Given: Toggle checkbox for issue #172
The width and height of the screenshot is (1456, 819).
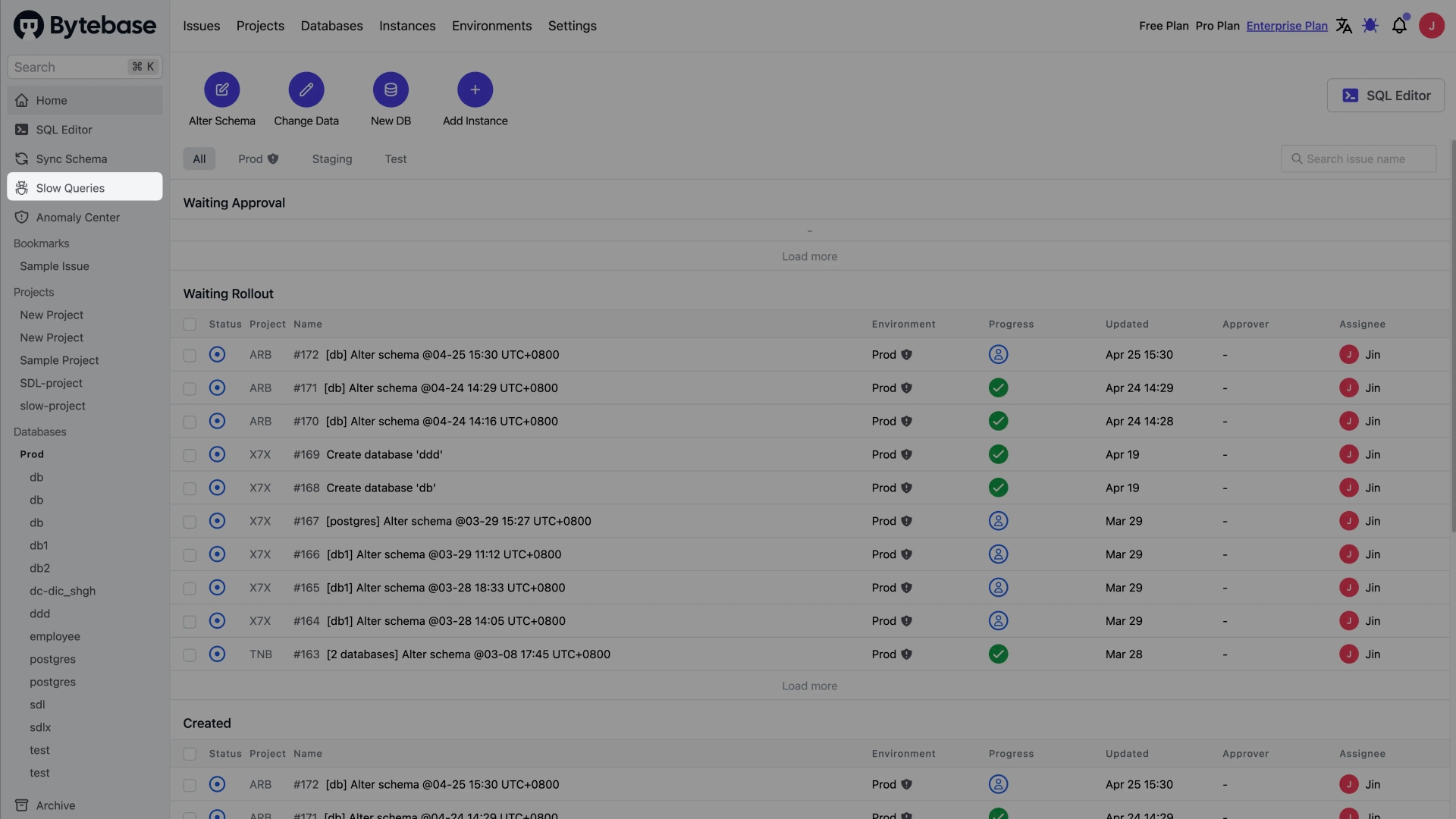Looking at the screenshot, I should [189, 355].
